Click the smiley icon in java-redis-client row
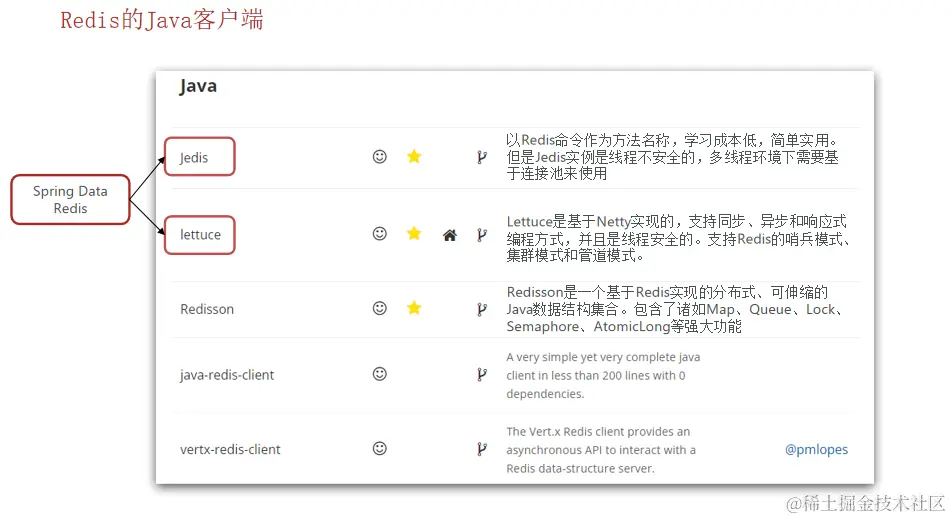Image resolution: width=952 pixels, height=520 pixels. 379,374
